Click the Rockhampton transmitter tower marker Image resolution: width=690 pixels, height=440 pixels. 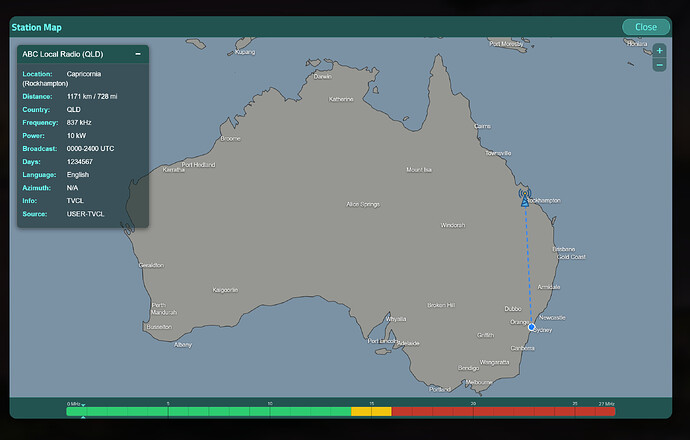(x=524, y=197)
